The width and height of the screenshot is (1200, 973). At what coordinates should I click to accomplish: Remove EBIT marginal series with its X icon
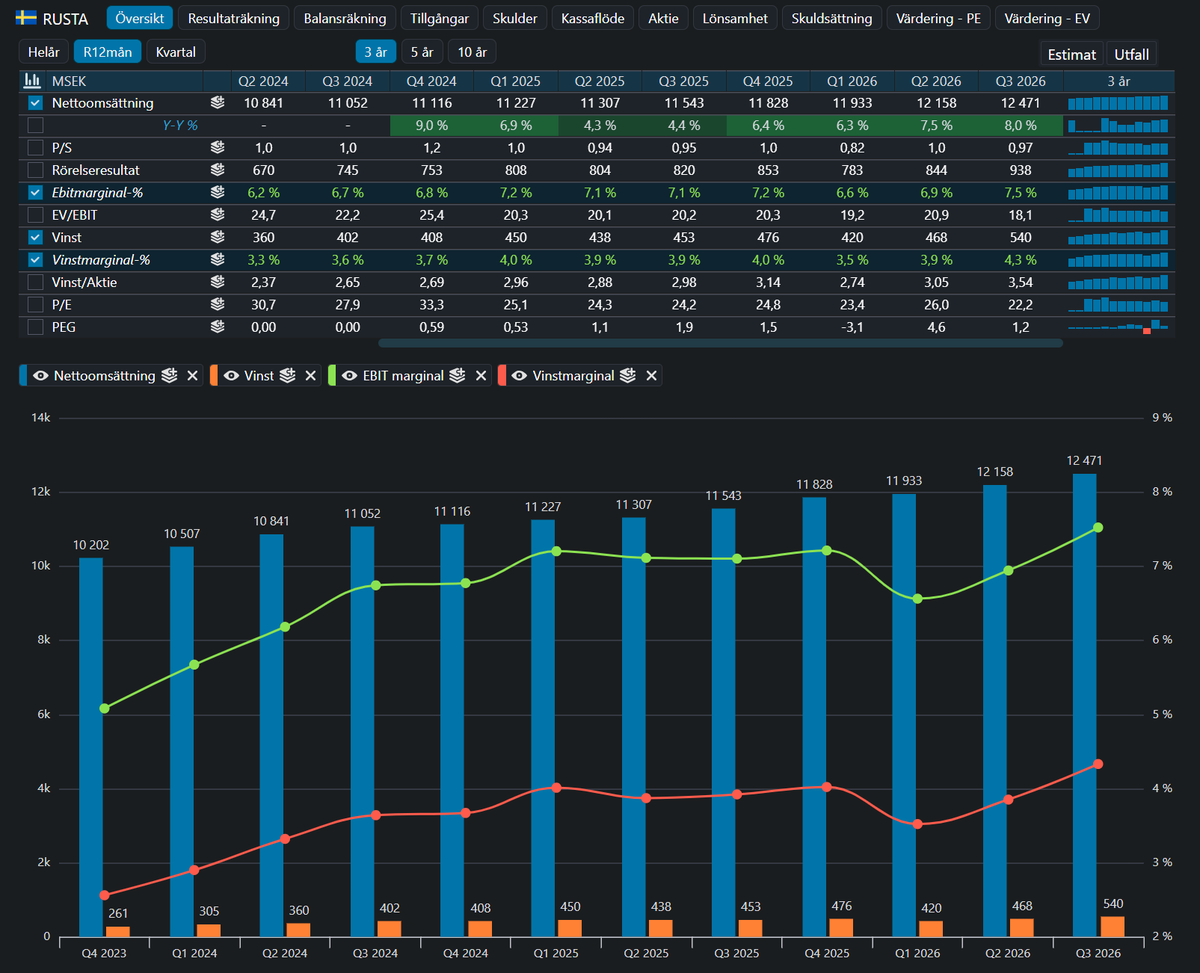coord(481,376)
